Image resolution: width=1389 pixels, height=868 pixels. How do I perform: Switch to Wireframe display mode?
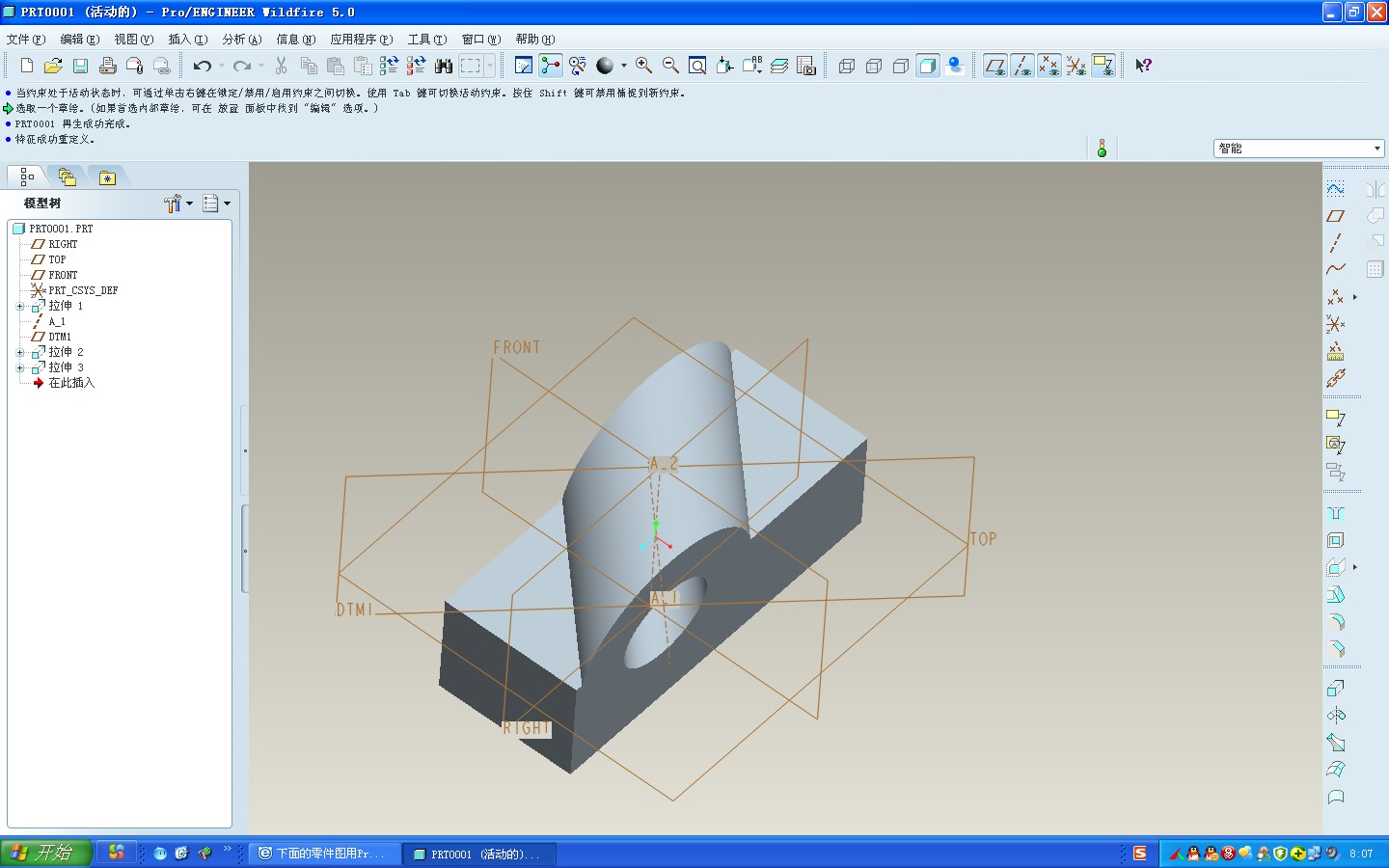pos(847,66)
